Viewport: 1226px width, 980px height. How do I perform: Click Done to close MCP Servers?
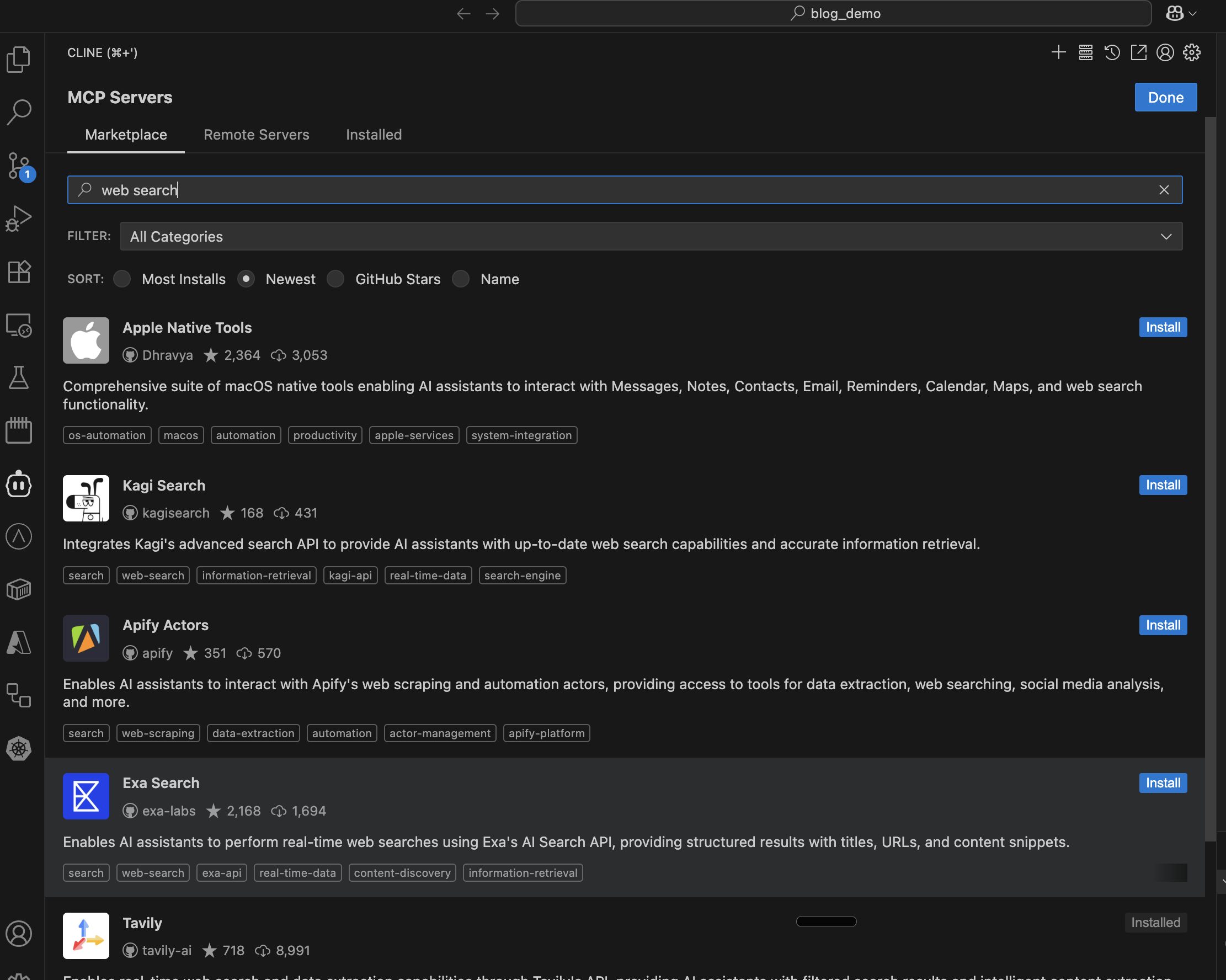pyautogui.click(x=1166, y=97)
